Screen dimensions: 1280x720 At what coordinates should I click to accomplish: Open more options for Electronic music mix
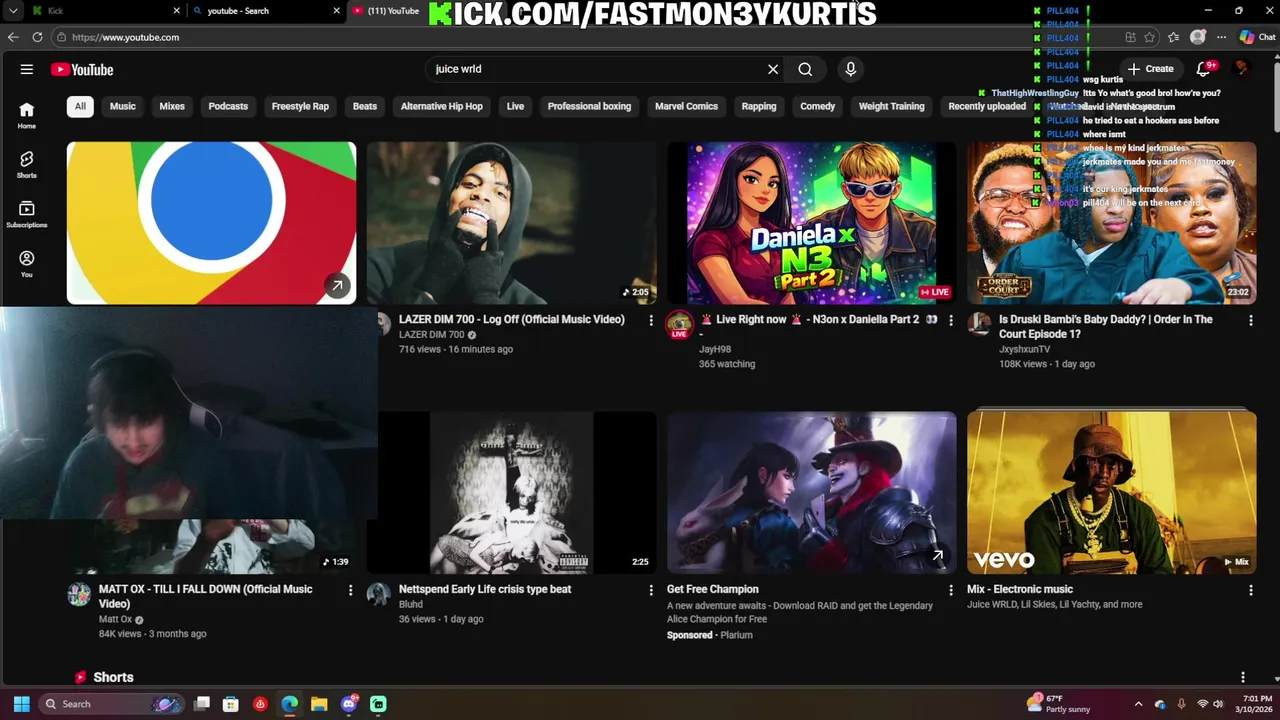click(x=1250, y=591)
